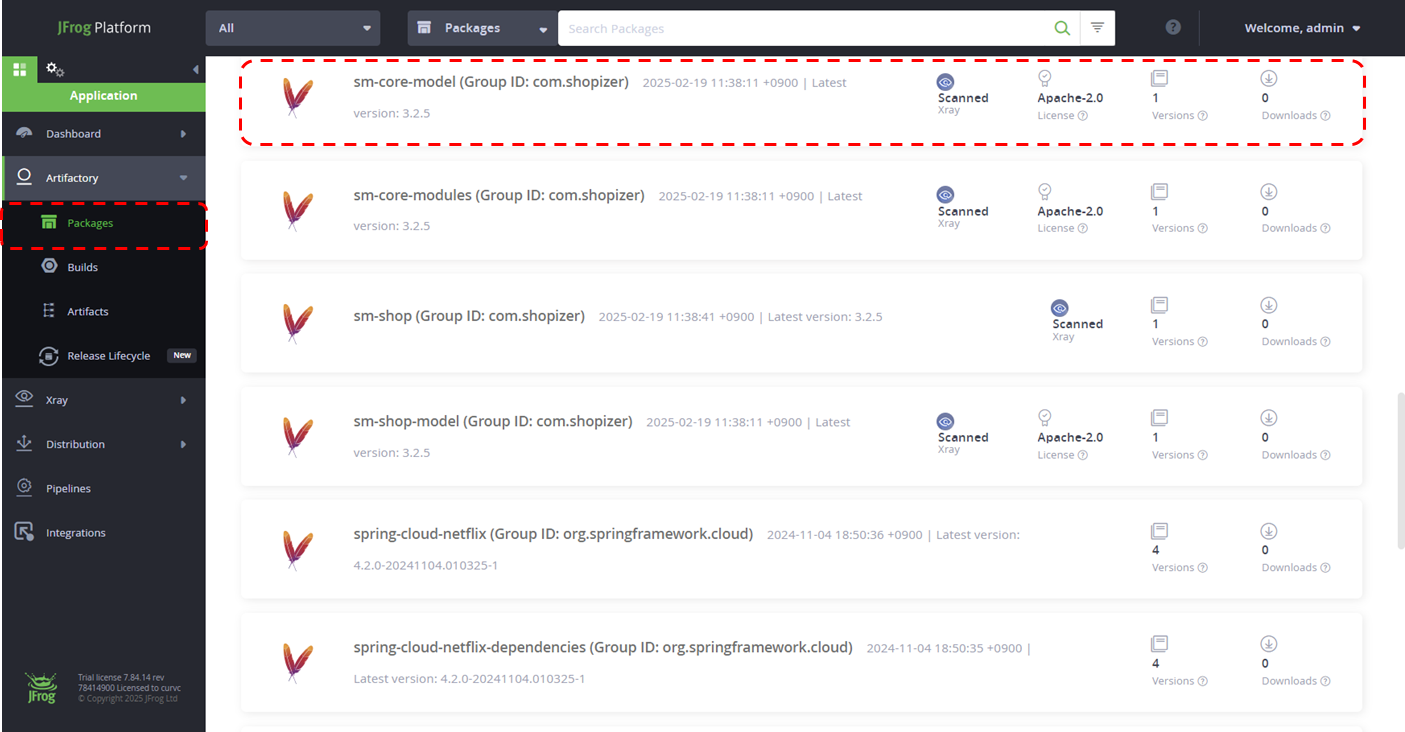This screenshot has height=732, width=1405.
Task: Click the Distribution download icon in sidebar
Action: [25, 444]
